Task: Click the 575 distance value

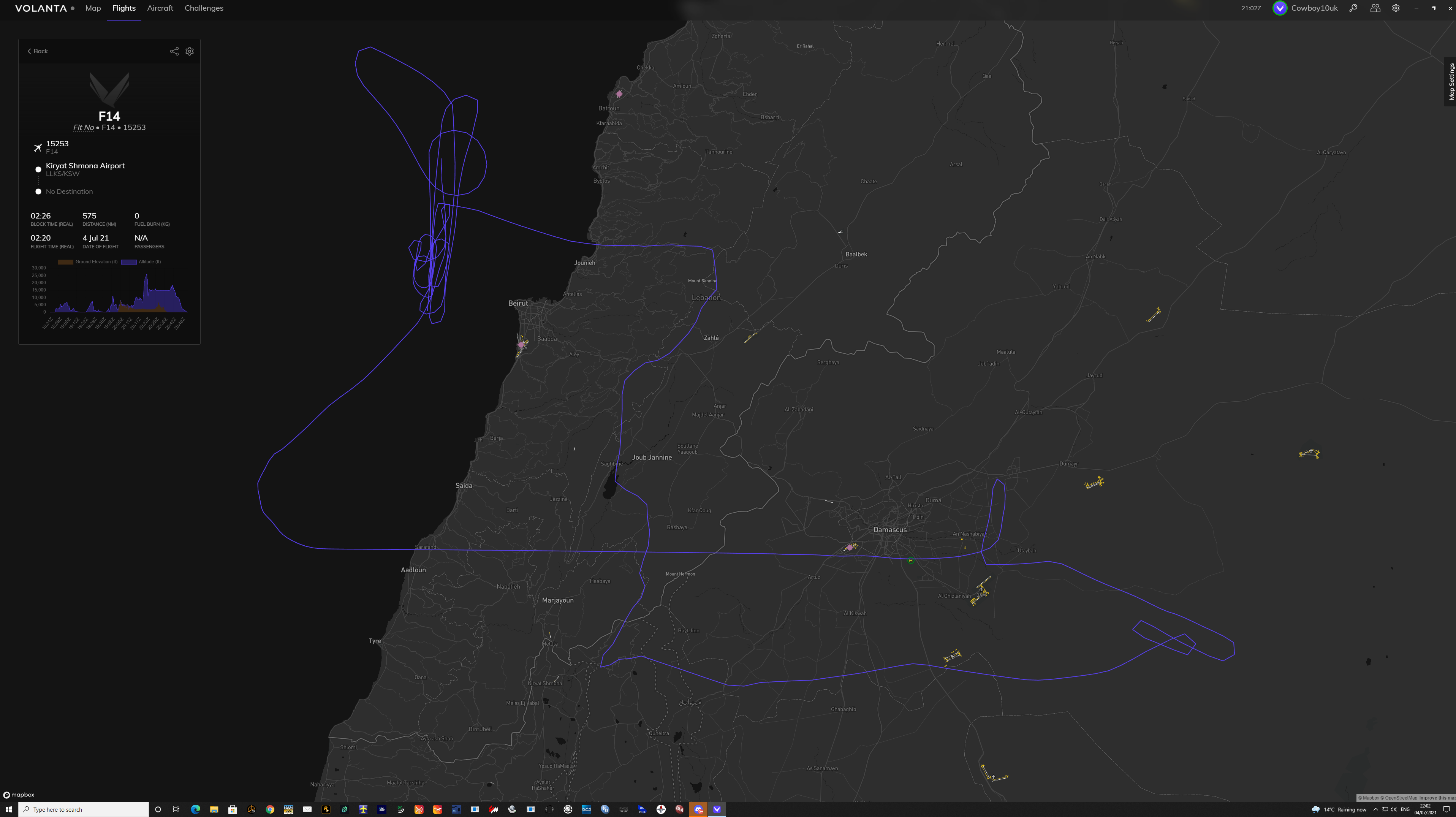Action: tap(89, 216)
